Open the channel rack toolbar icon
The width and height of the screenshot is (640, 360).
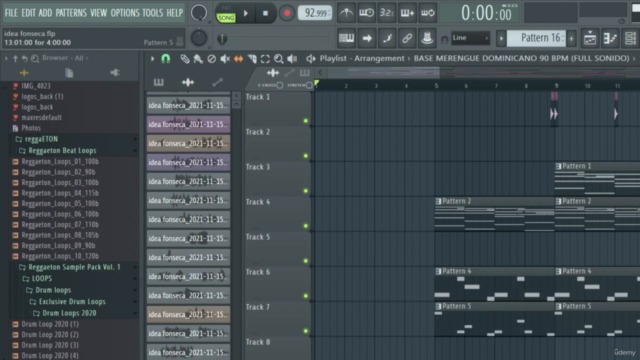coord(630,38)
